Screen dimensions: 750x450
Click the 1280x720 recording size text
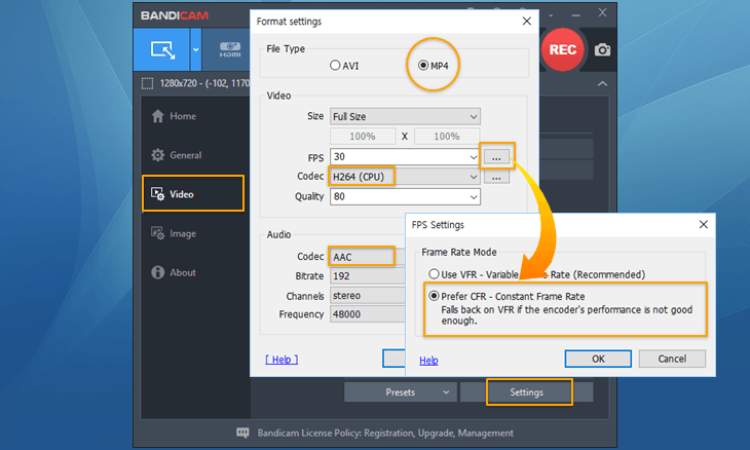pos(205,84)
